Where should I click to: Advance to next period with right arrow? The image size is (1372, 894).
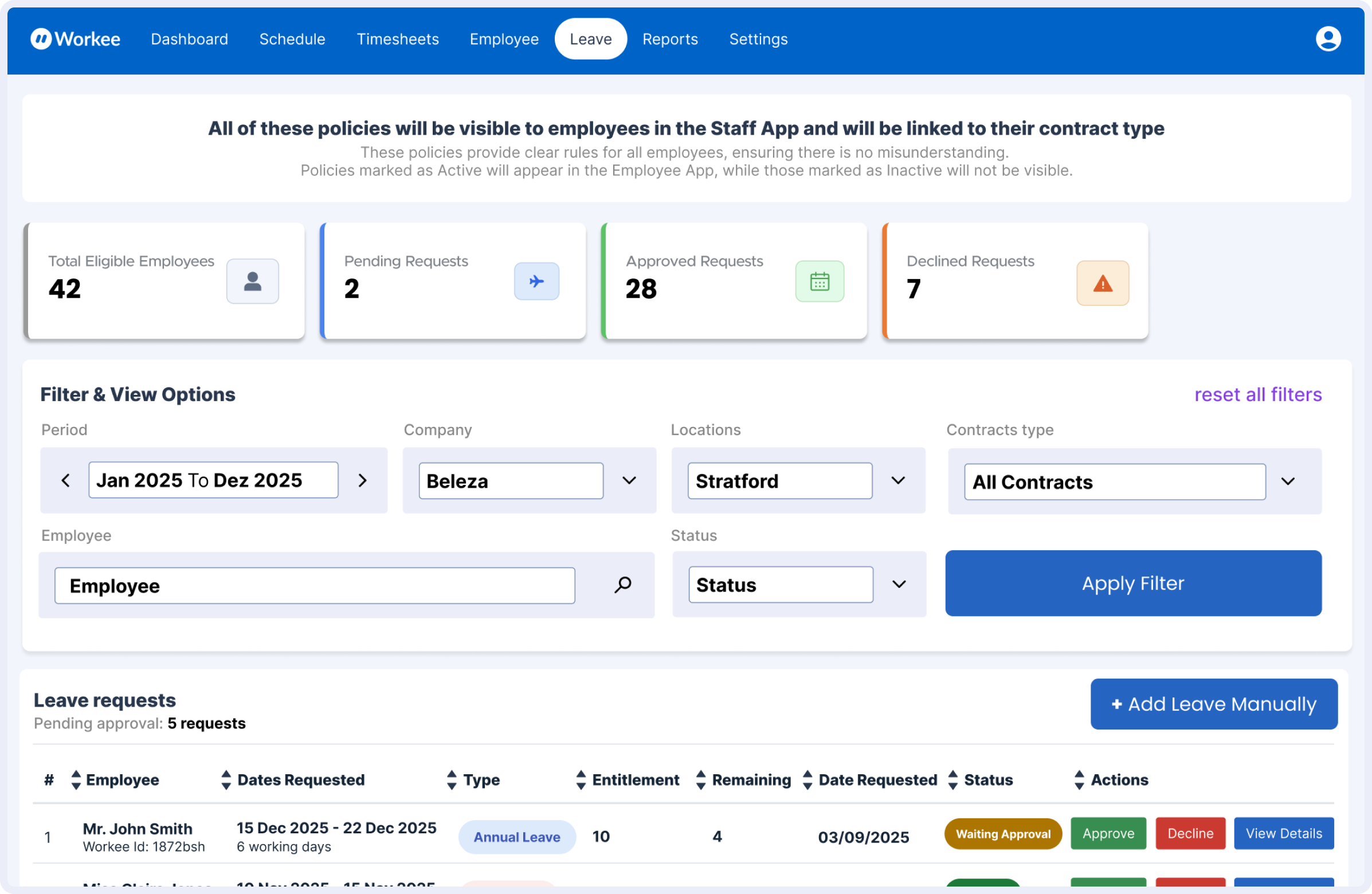362,480
